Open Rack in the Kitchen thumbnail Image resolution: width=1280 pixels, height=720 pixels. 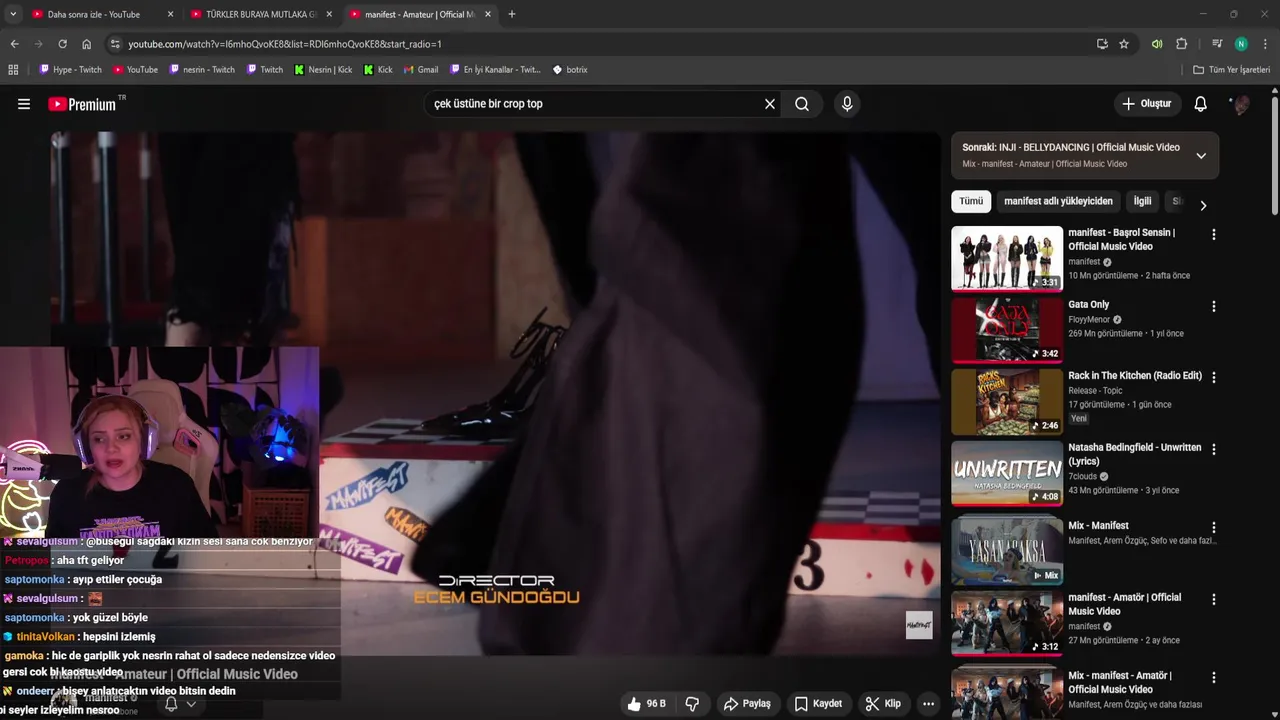(1007, 402)
